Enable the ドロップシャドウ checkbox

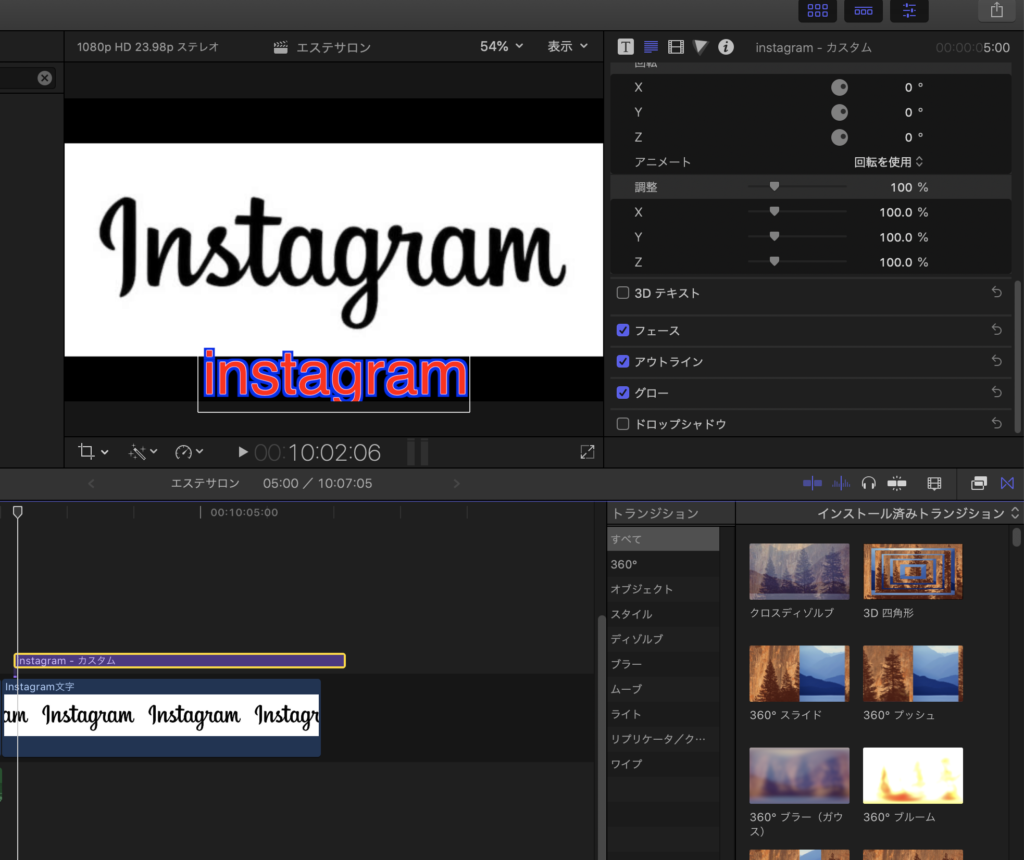click(x=623, y=424)
